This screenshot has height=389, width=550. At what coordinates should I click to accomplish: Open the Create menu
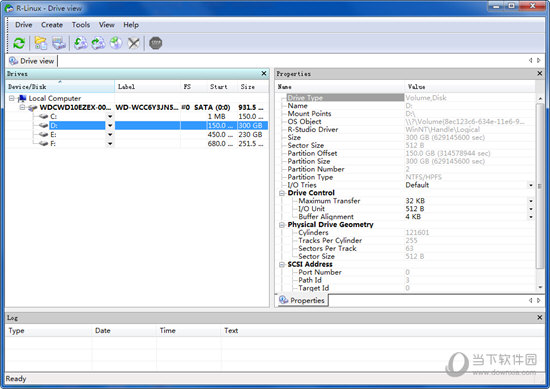(x=52, y=25)
